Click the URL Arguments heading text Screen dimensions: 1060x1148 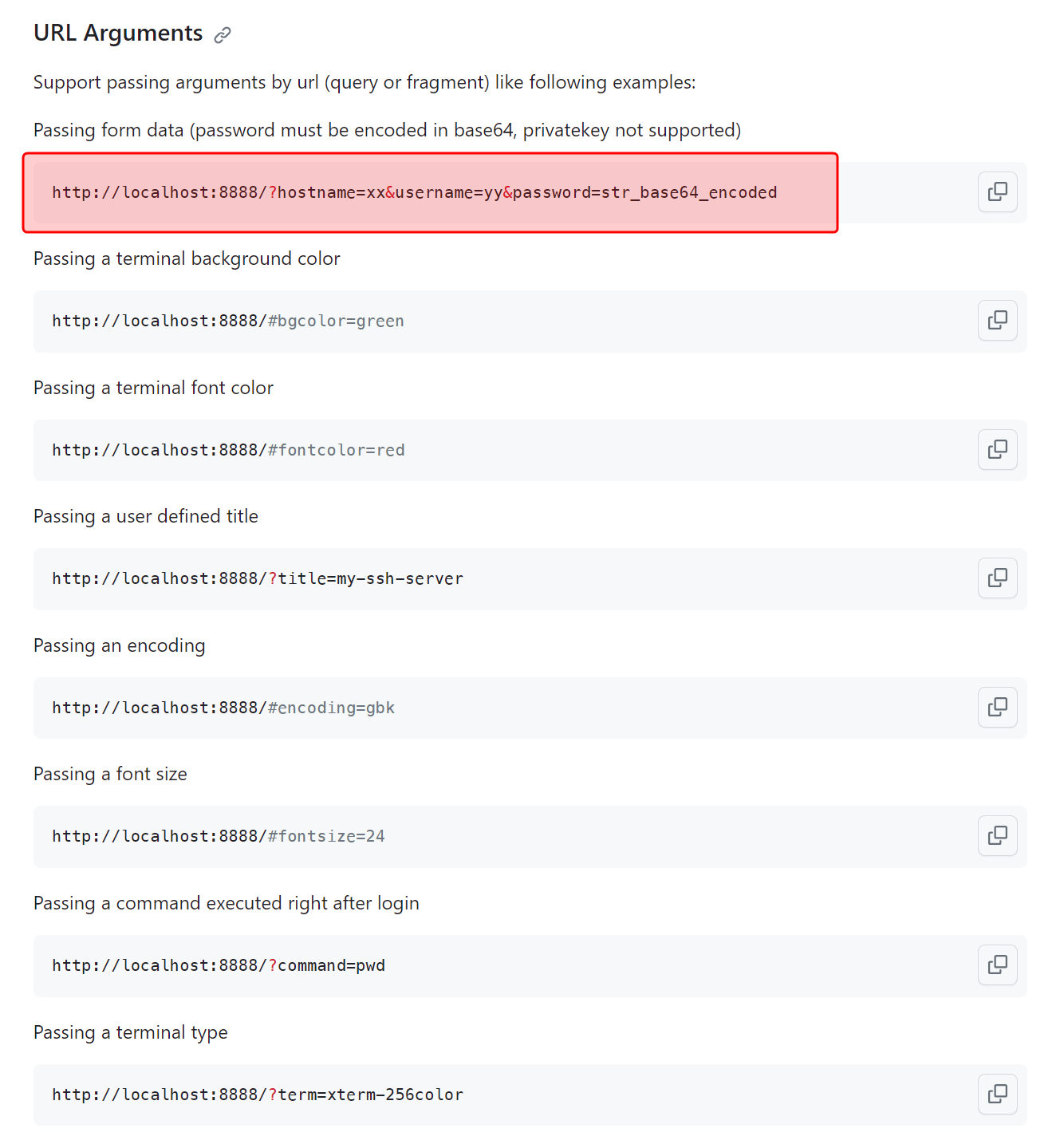(118, 34)
